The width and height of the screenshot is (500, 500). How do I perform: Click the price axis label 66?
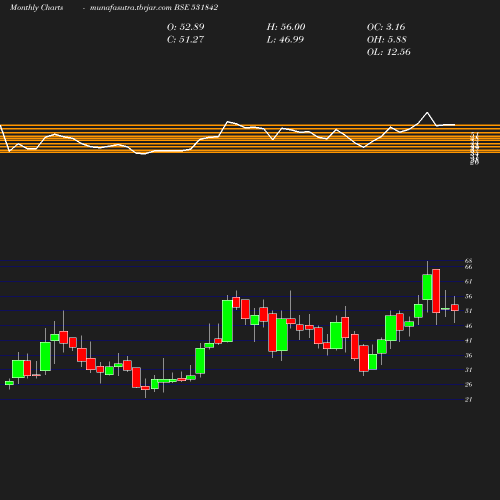(468, 267)
